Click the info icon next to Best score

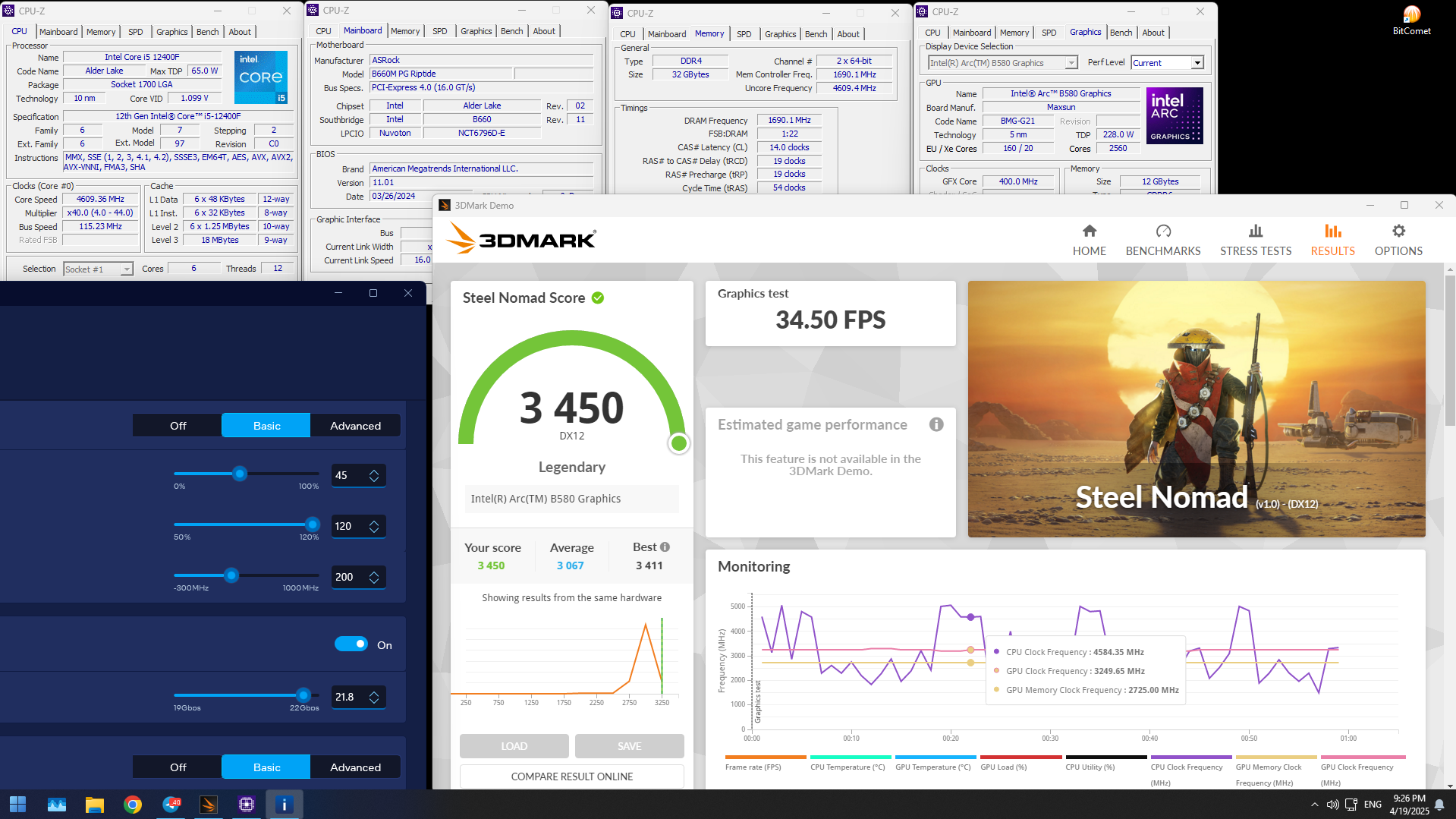pyautogui.click(x=665, y=547)
